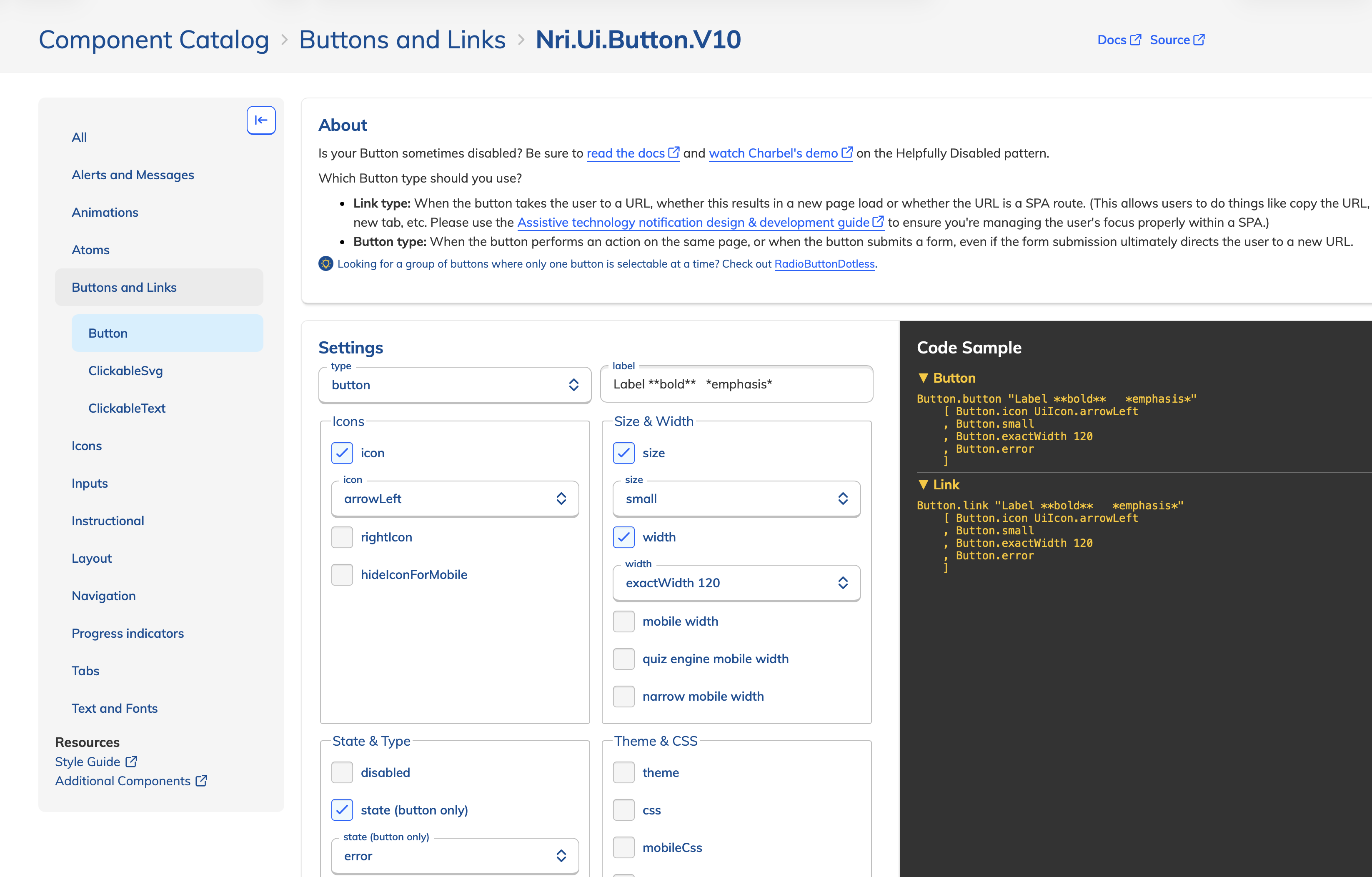Open the type dropdown set to button
The width and height of the screenshot is (1372, 877).
tap(454, 385)
